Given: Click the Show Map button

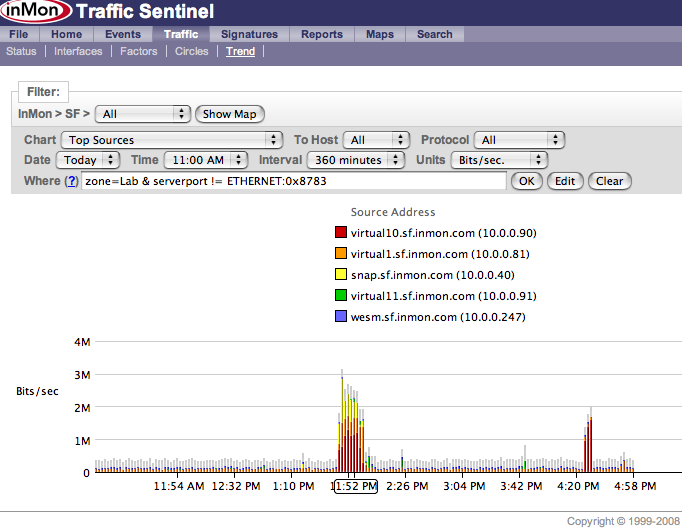Looking at the screenshot, I should [230, 114].
